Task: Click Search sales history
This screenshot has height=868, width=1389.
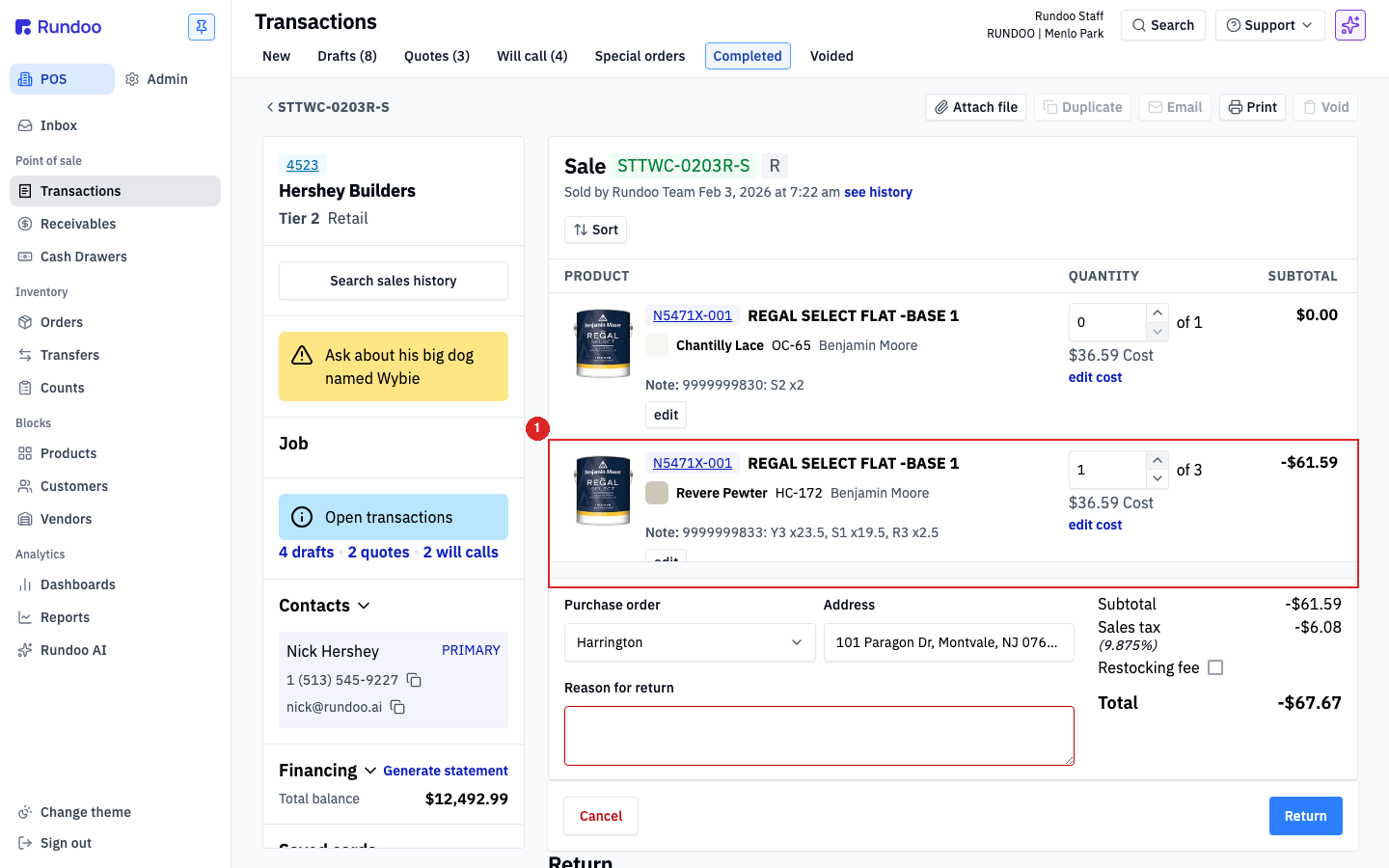Action: point(394,281)
